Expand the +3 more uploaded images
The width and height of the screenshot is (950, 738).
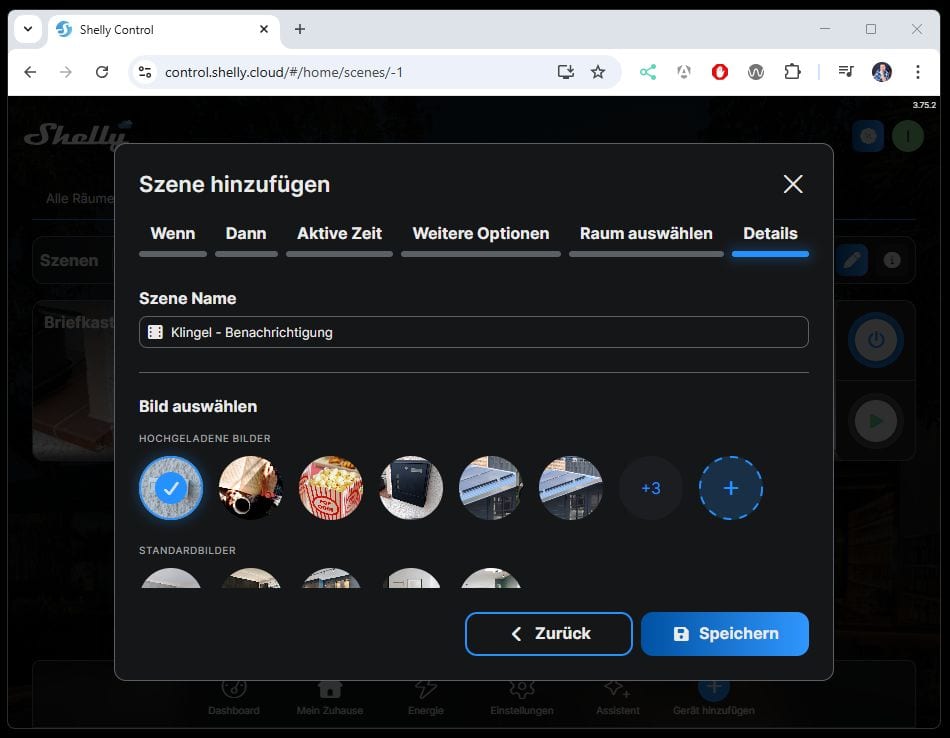651,488
